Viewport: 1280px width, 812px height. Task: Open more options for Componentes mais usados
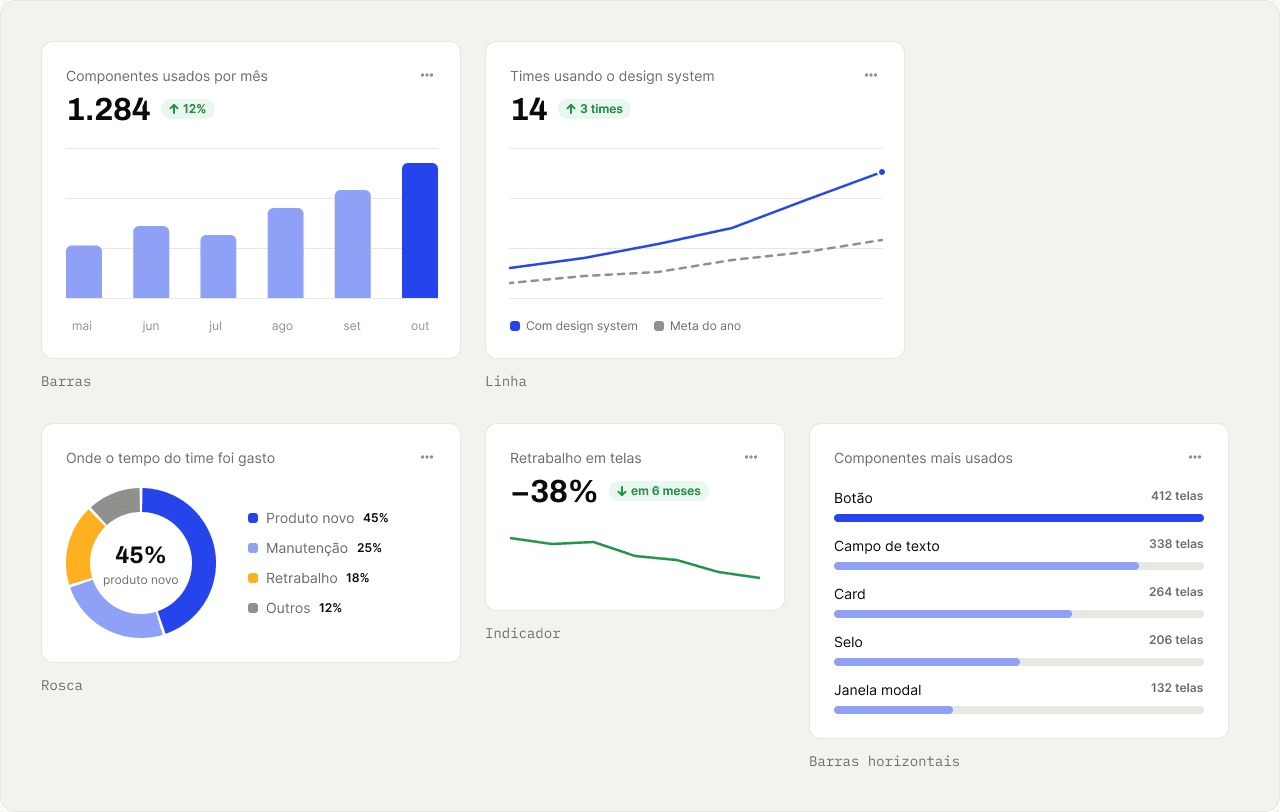(1195, 457)
